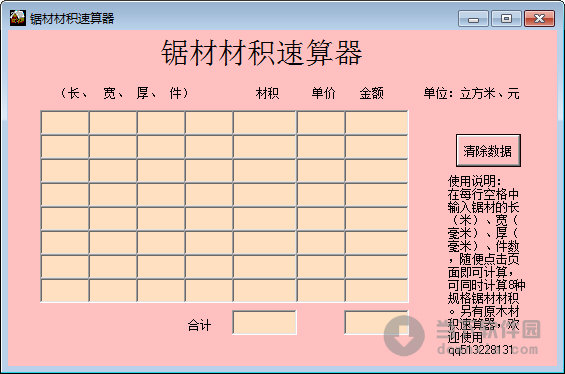Focus the first row 厚 thickness field

tap(161, 123)
